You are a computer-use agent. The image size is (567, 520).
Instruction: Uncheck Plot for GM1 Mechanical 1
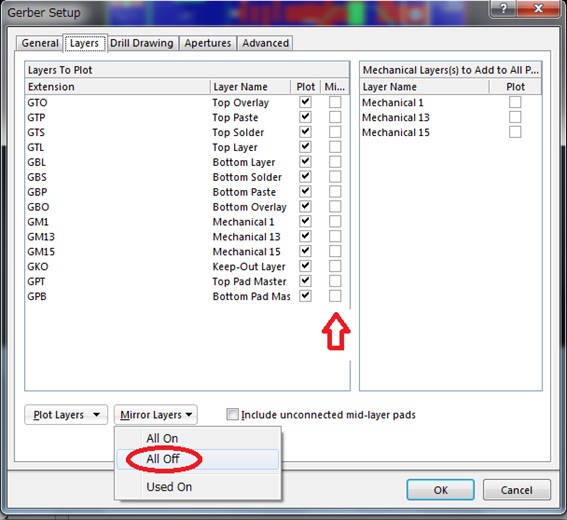(305, 221)
